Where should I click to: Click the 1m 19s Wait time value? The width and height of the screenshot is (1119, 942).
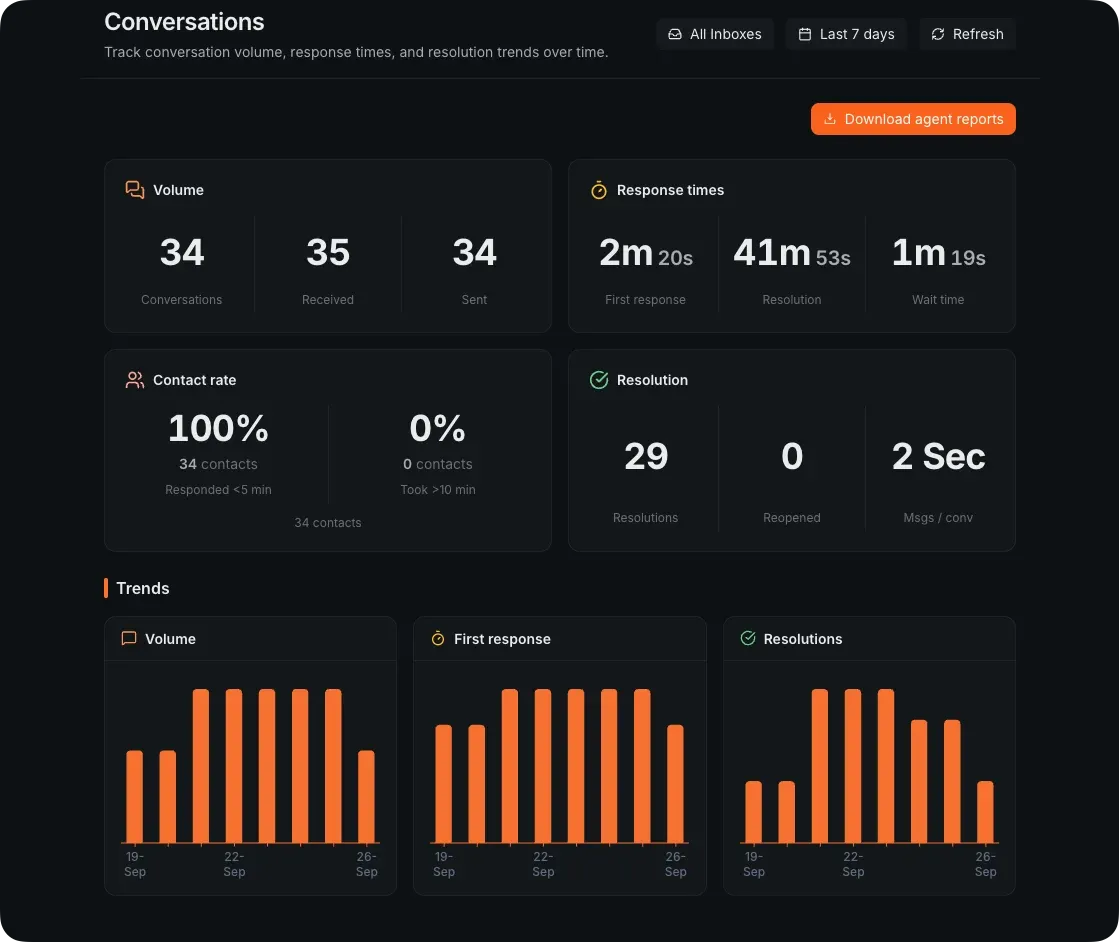pos(938,253)
